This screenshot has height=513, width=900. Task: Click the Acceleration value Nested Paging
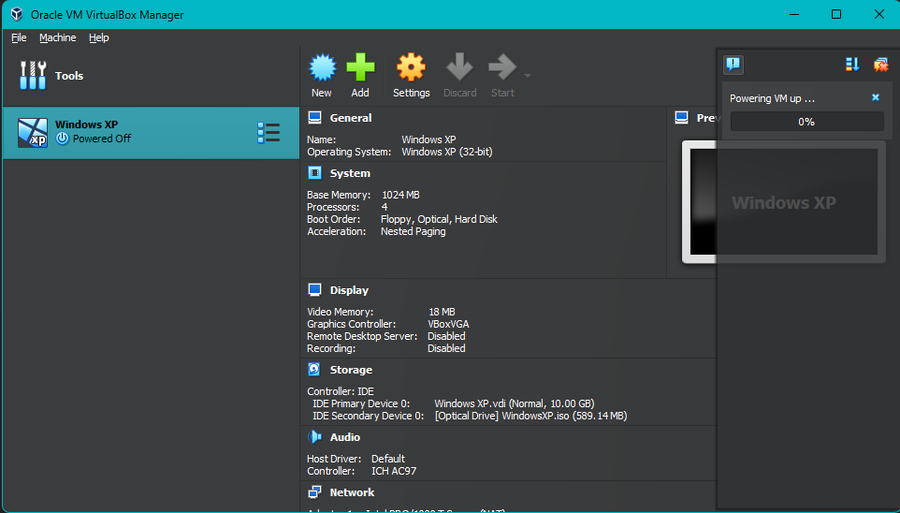[413, 231]
